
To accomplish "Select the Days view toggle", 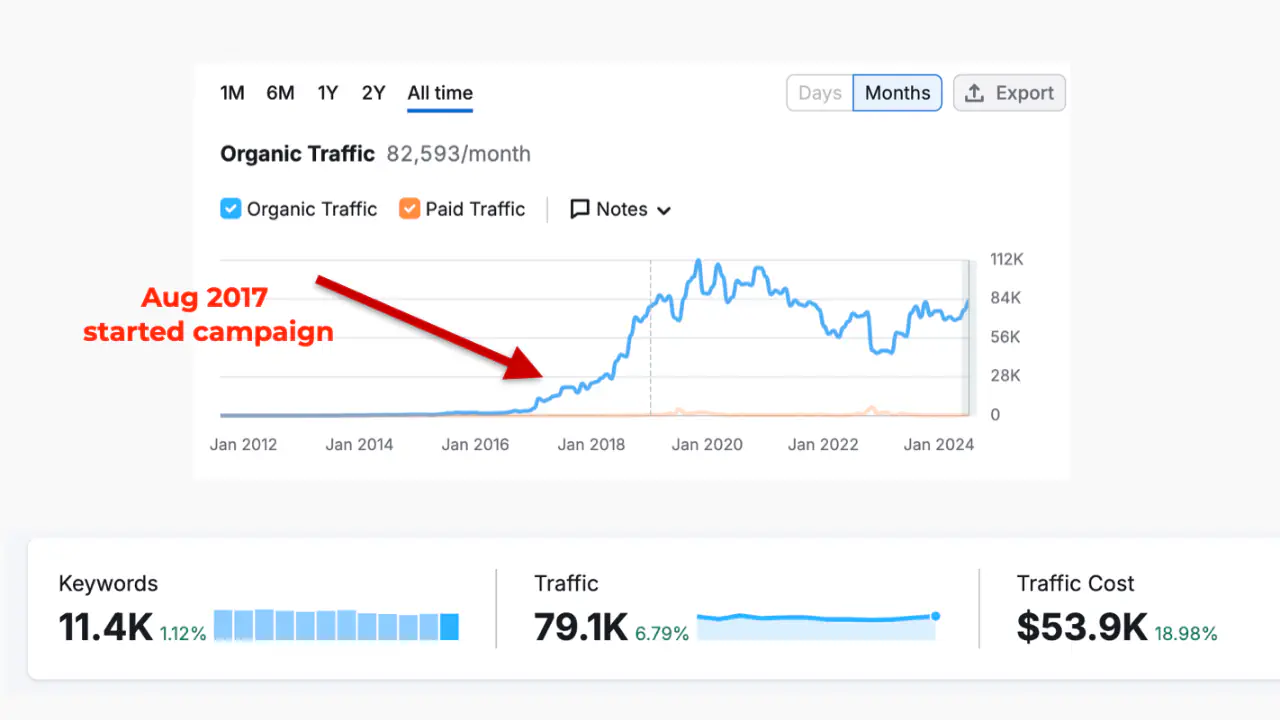I will point(819,92).
